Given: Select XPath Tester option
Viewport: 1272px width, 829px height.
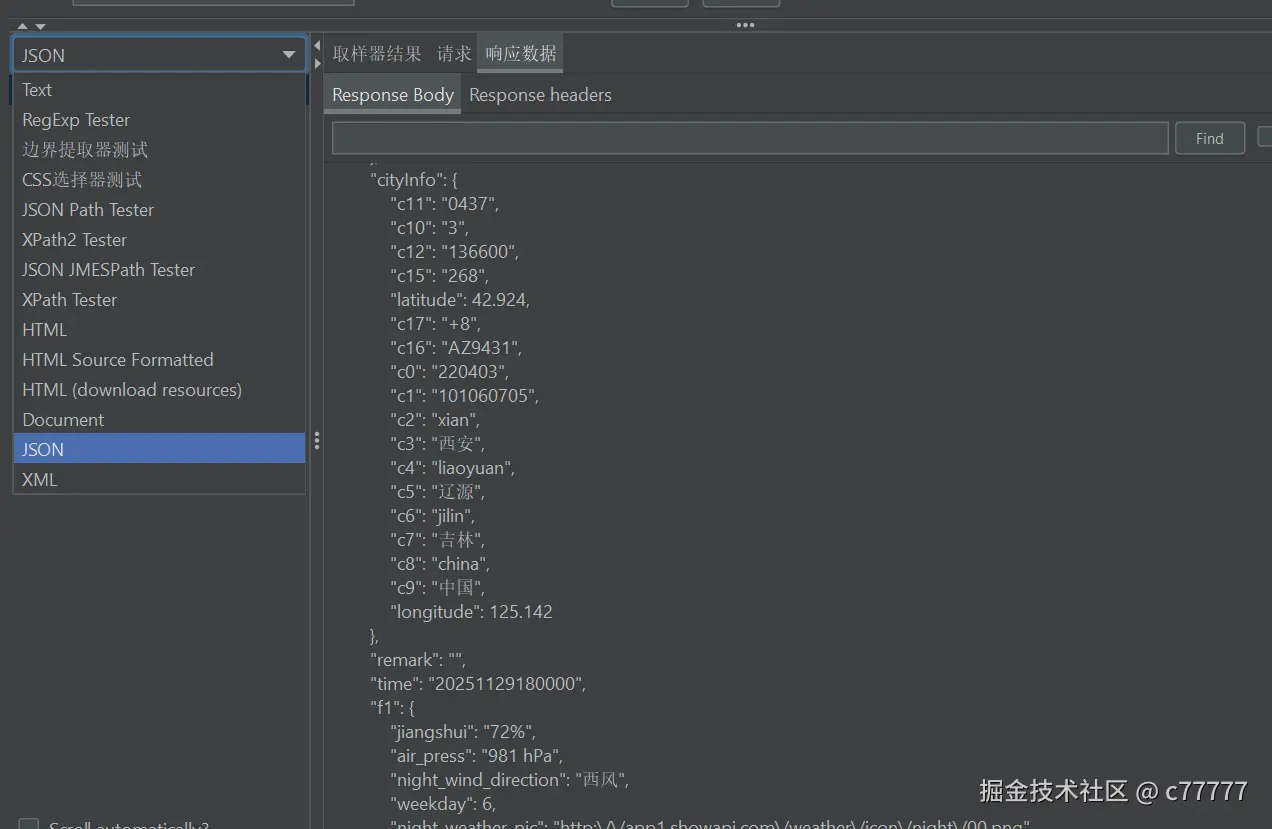Looking at the screenshot, I should (158, 300).
